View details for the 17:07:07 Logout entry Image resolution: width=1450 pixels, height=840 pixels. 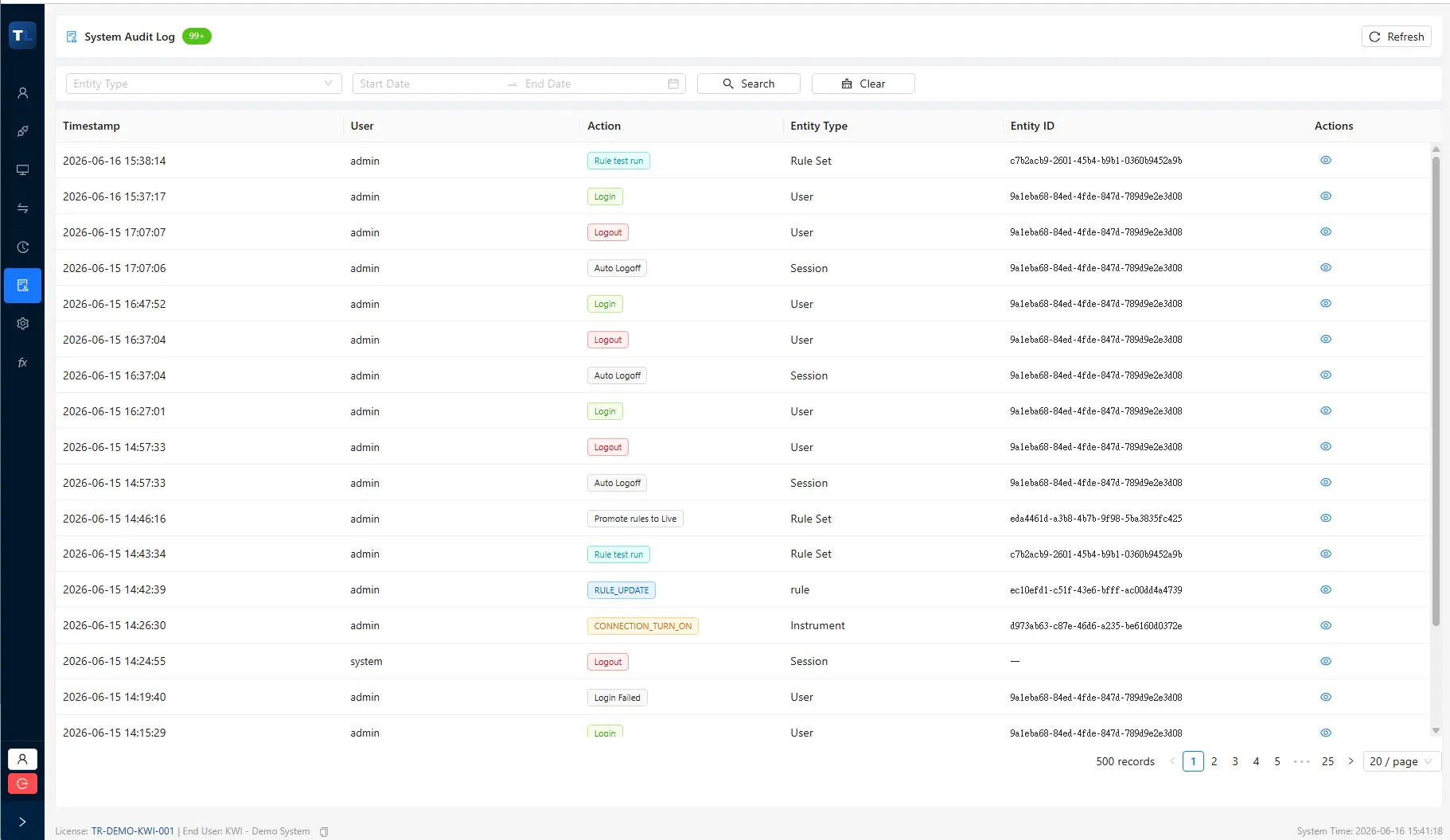pyautogui.click(x=1325, y=231)
